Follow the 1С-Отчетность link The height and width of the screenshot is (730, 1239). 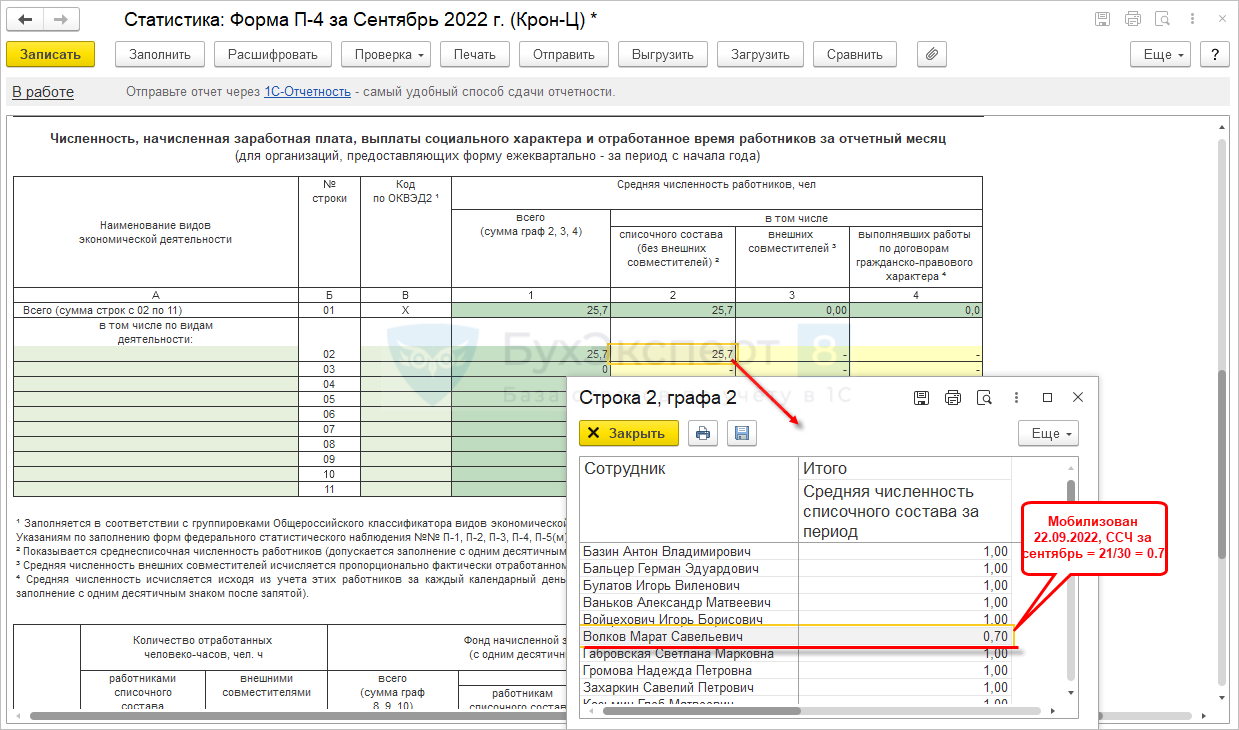(307, 92)
